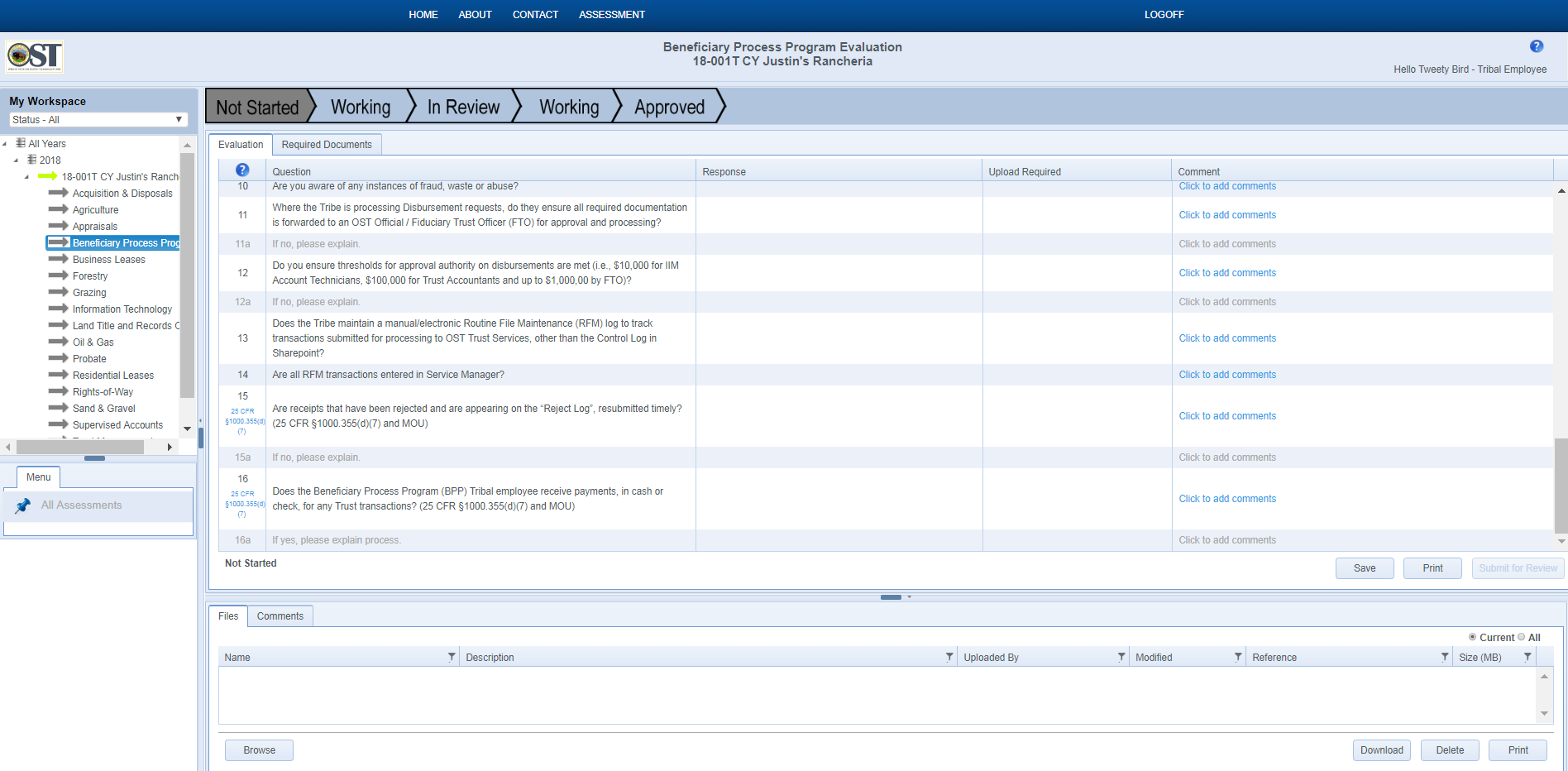The width and height of the screenshot is (1568, 771).
Task: Click the workspace tree horizontal scrollbar
Action: click(x=80, y=447)
